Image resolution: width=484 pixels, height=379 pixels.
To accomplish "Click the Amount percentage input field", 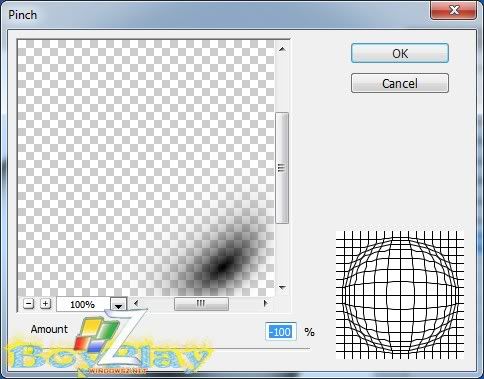I will (281, 332).
